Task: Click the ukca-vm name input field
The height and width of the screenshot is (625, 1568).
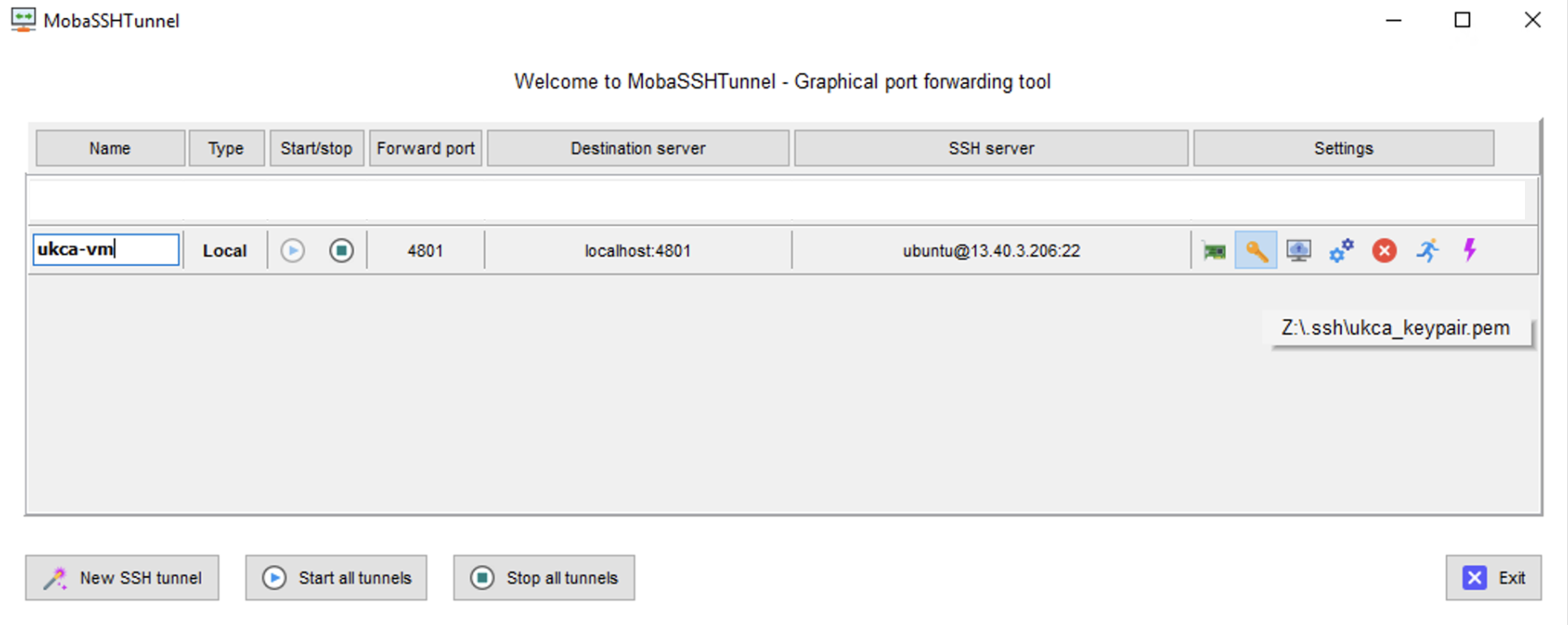Action: (106, 250)
